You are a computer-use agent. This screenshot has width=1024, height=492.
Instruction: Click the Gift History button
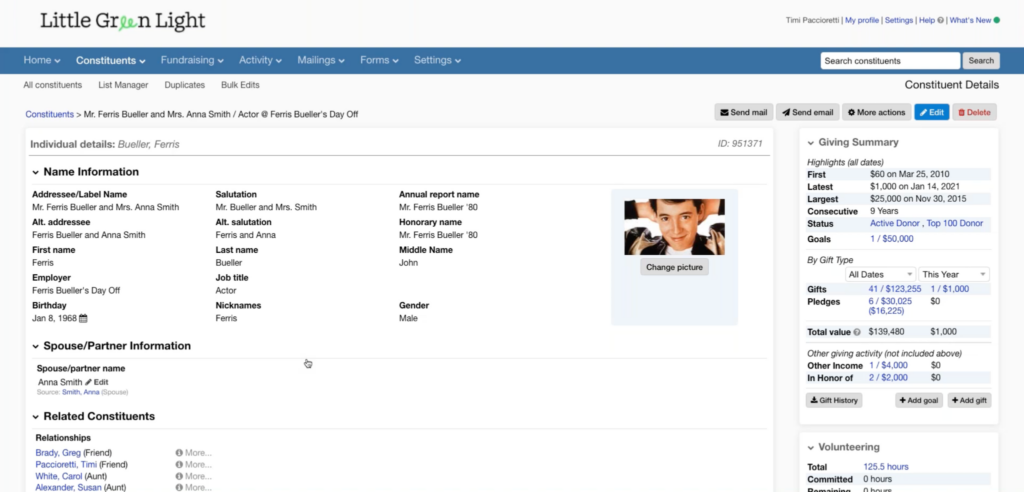click(834, 401)
